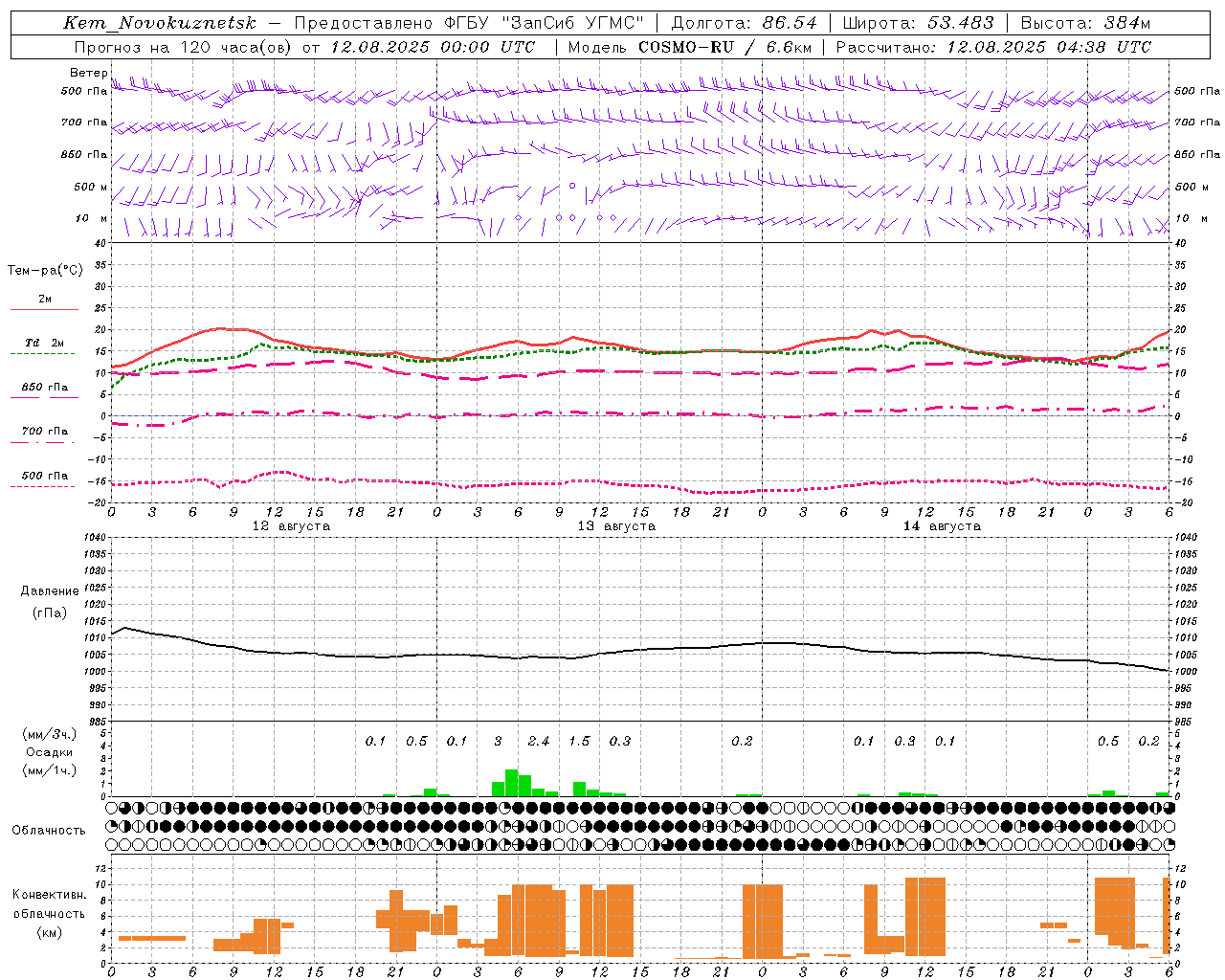Select the 'Высота: 384м' elevation text

(1085, 23)
